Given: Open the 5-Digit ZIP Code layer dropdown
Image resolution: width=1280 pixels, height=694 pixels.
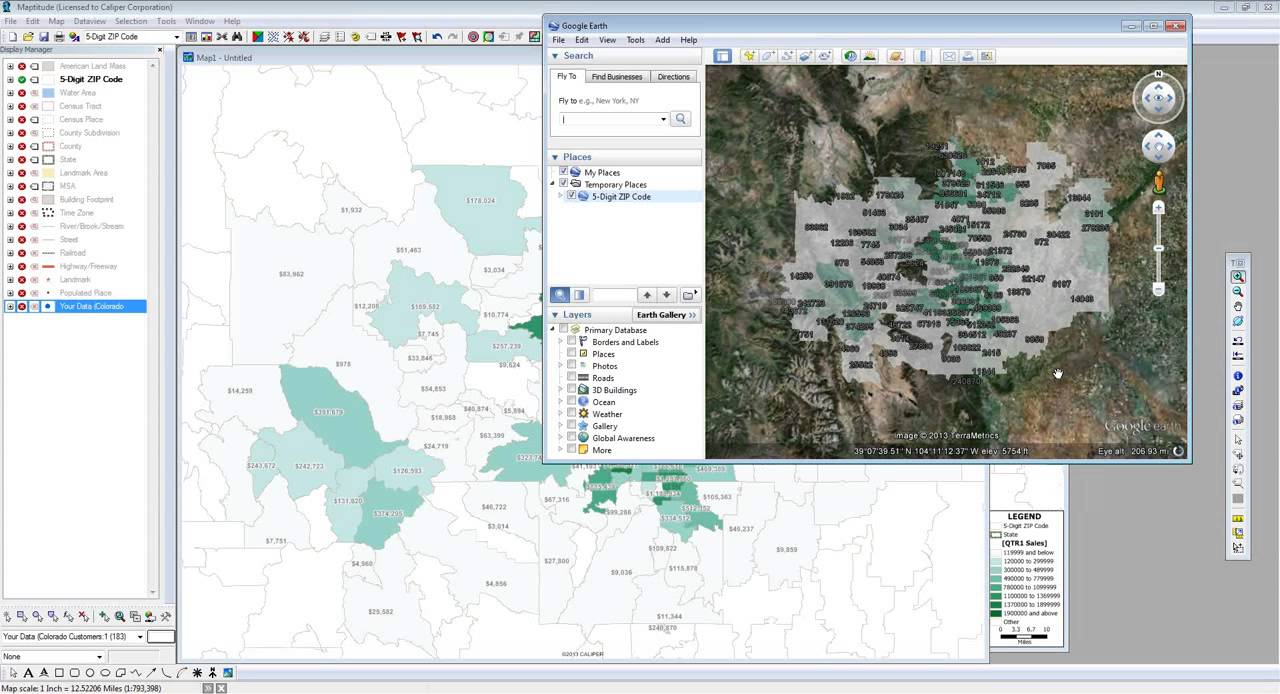Looking at the screenshot, I should [x=176, y=37].
